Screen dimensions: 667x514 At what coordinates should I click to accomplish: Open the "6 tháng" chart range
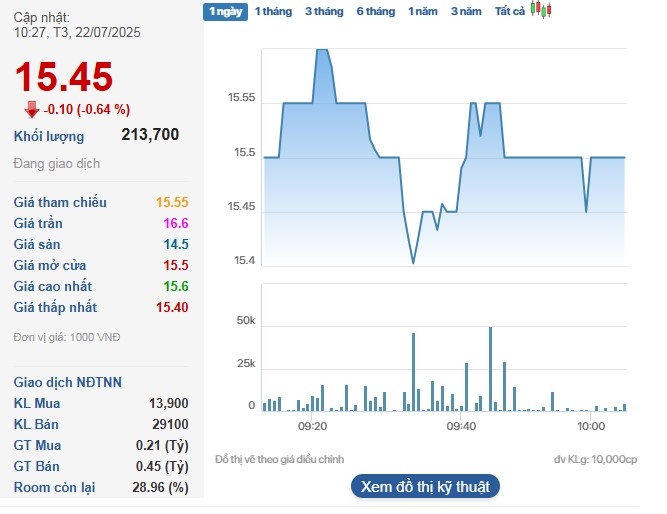coord(376,11)
